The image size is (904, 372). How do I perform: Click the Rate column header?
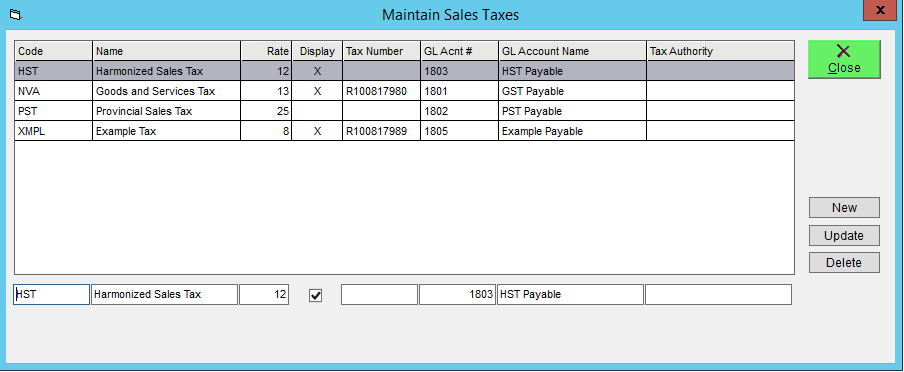[x=266, y=51]
